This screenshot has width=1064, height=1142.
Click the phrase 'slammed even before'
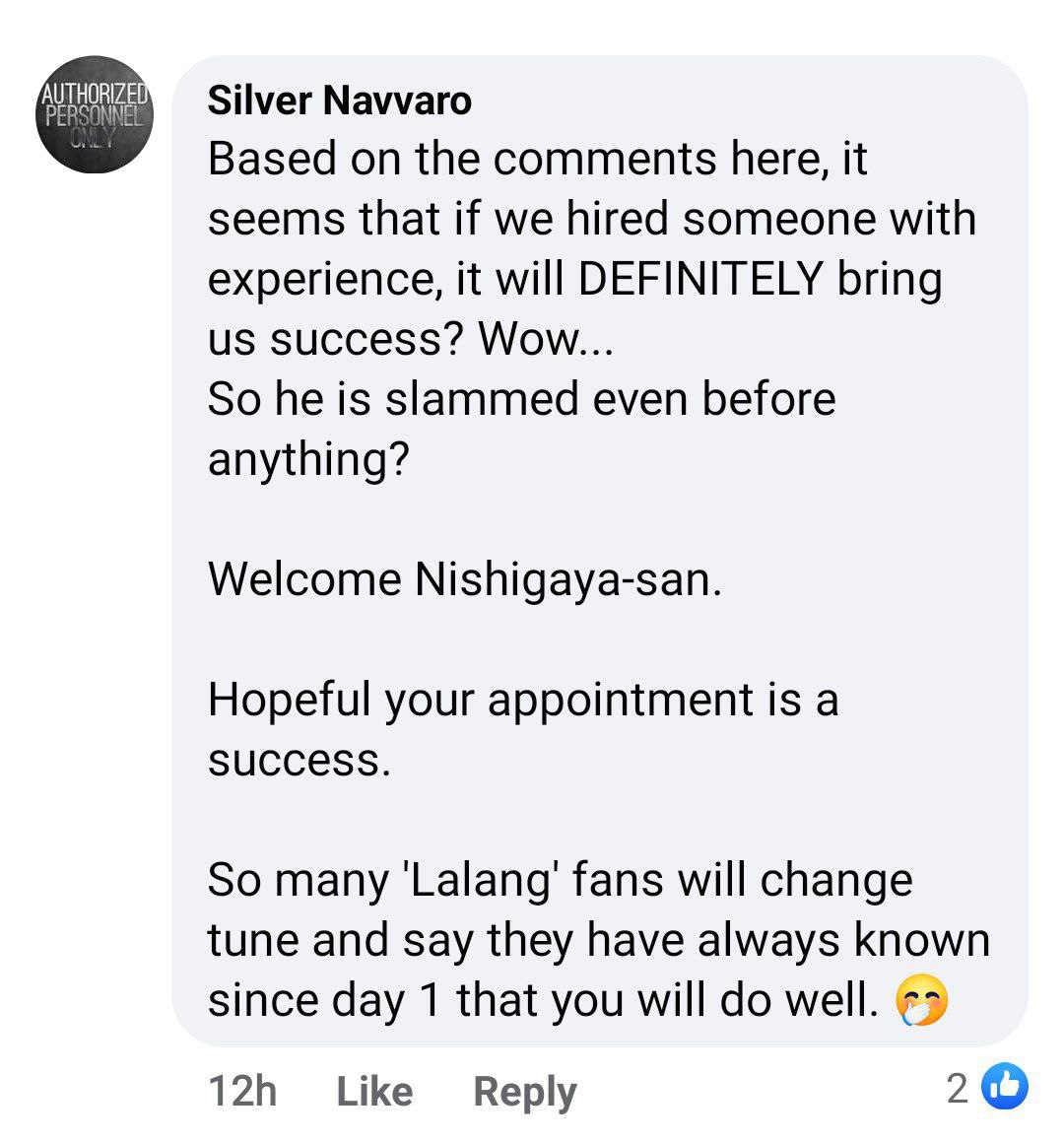(610, 398)
